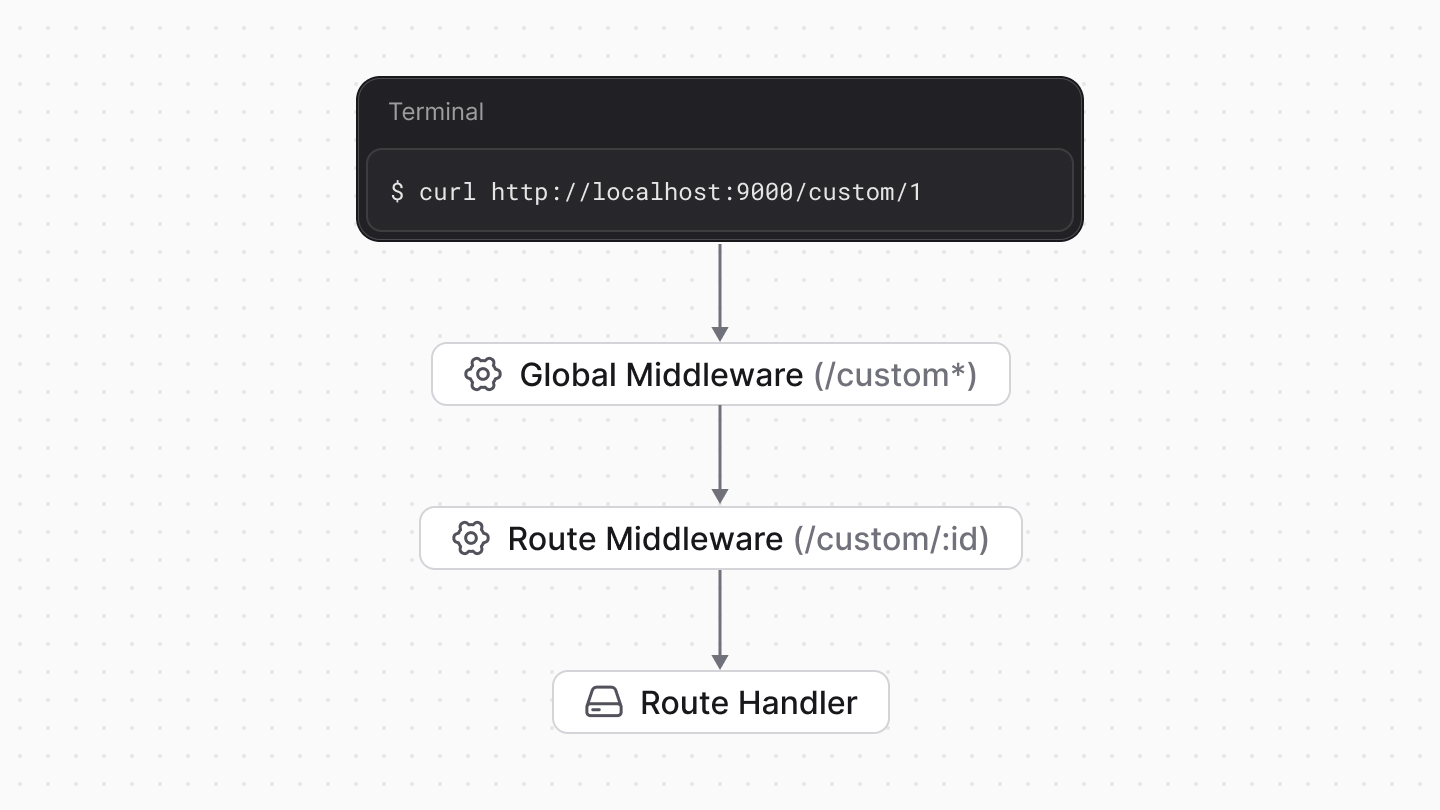The width and height of the screenshot is (1440, 810).
Task: Select the Route Middleware node label
Action: point(649,538)
